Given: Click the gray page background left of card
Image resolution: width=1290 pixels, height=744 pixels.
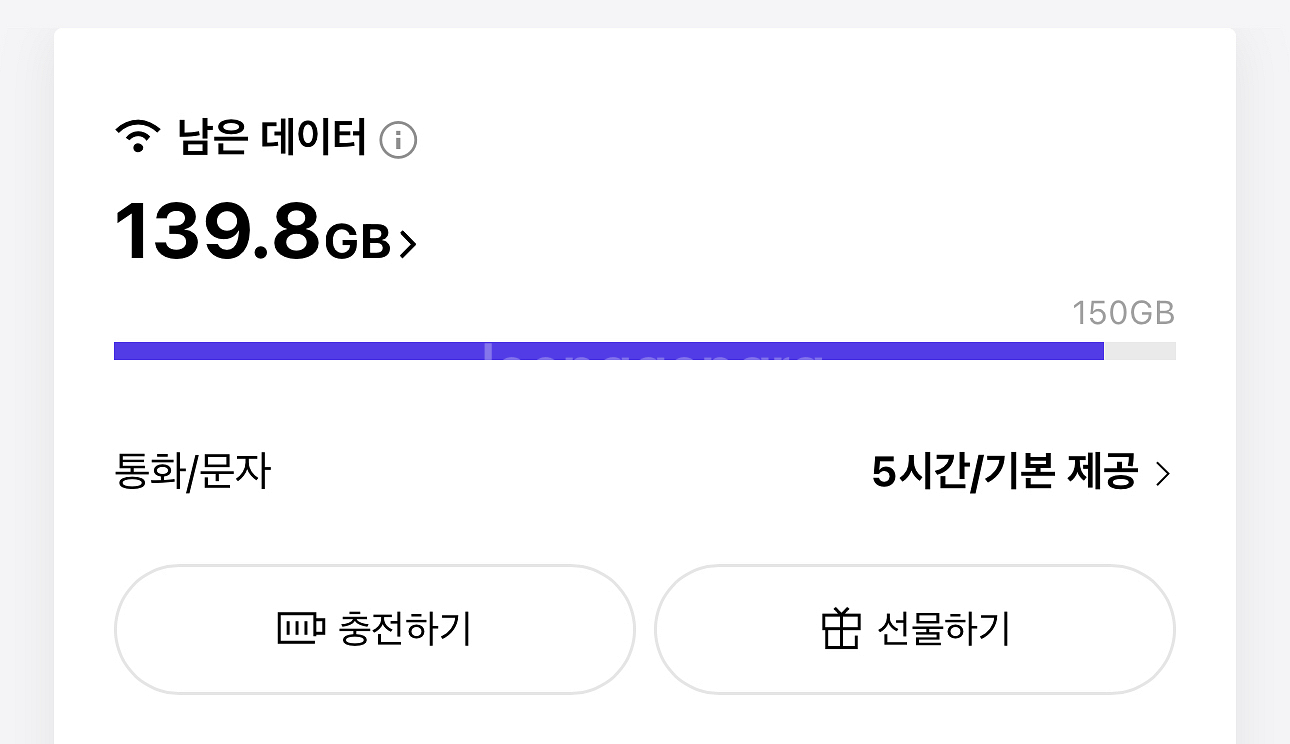Looking at the screenshot, I should 26,400.
